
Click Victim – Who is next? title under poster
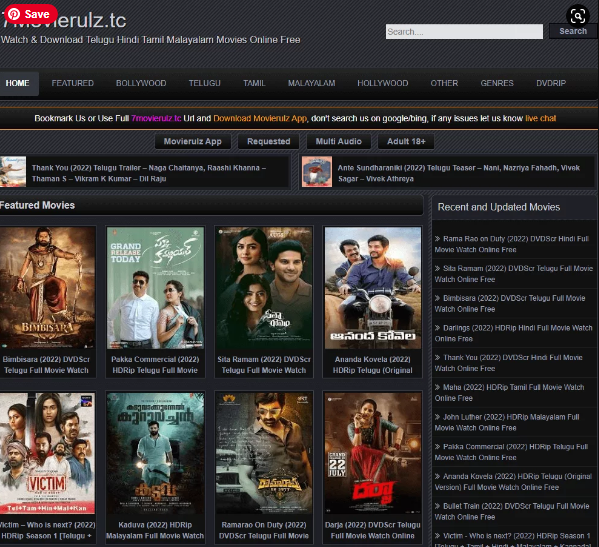click(47, 530)
